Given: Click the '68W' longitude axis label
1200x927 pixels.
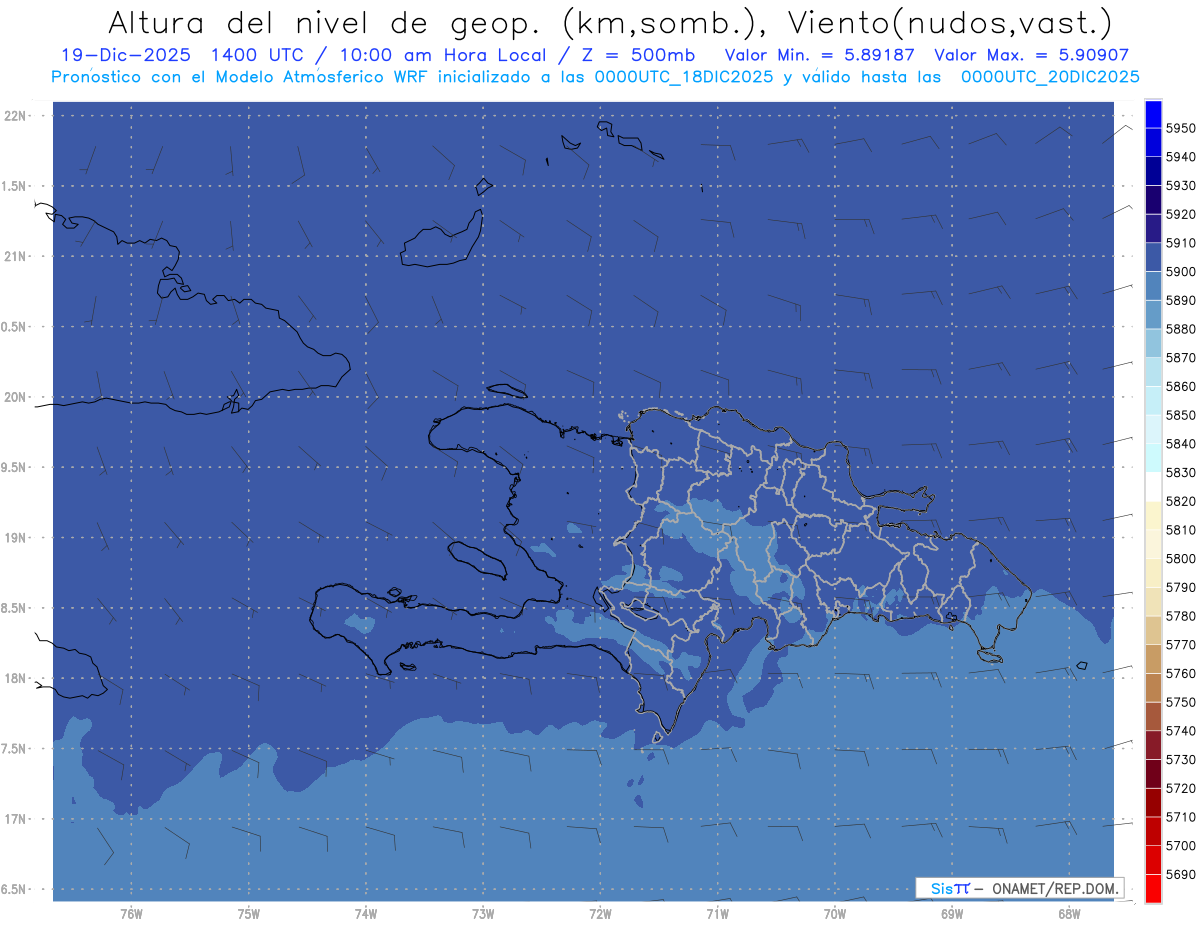Looking at the screenshot, I should coord(1069,913).
